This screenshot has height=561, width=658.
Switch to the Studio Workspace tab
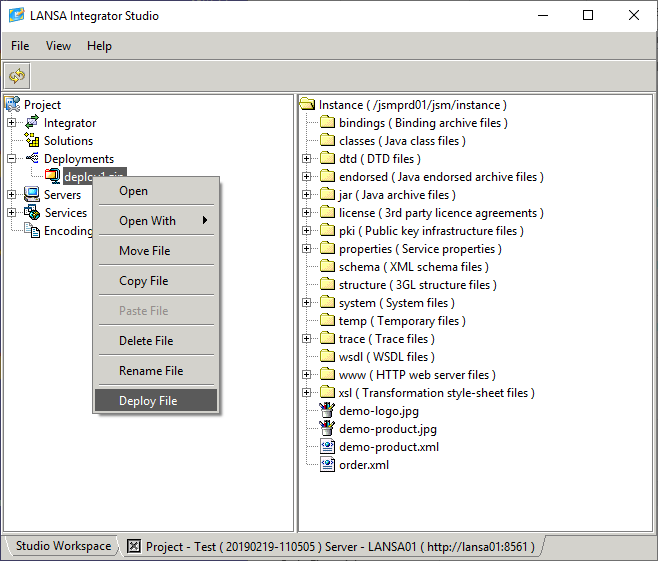point(63,546)
